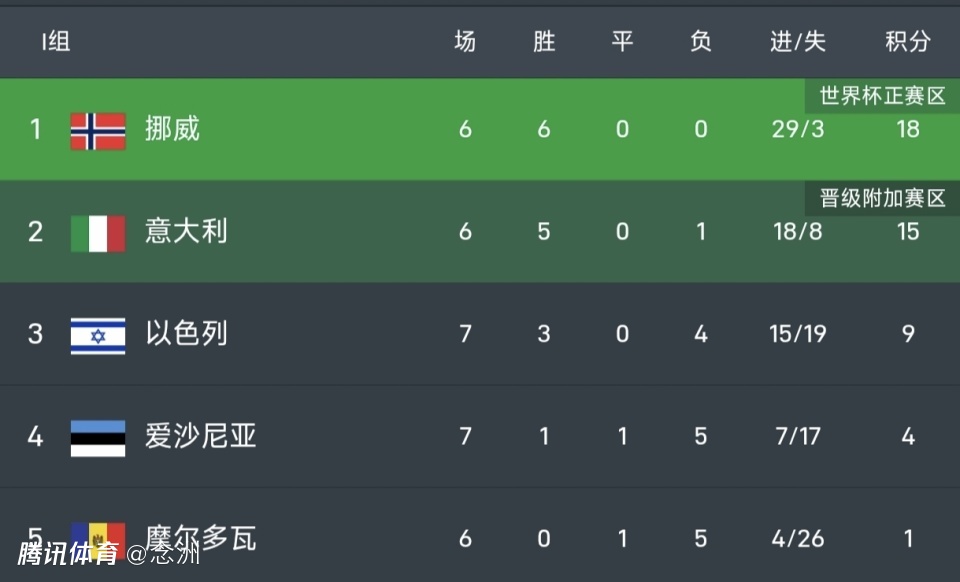Click the I组 group label
This screenshot has width=960, height=582.
pos(55,42)
